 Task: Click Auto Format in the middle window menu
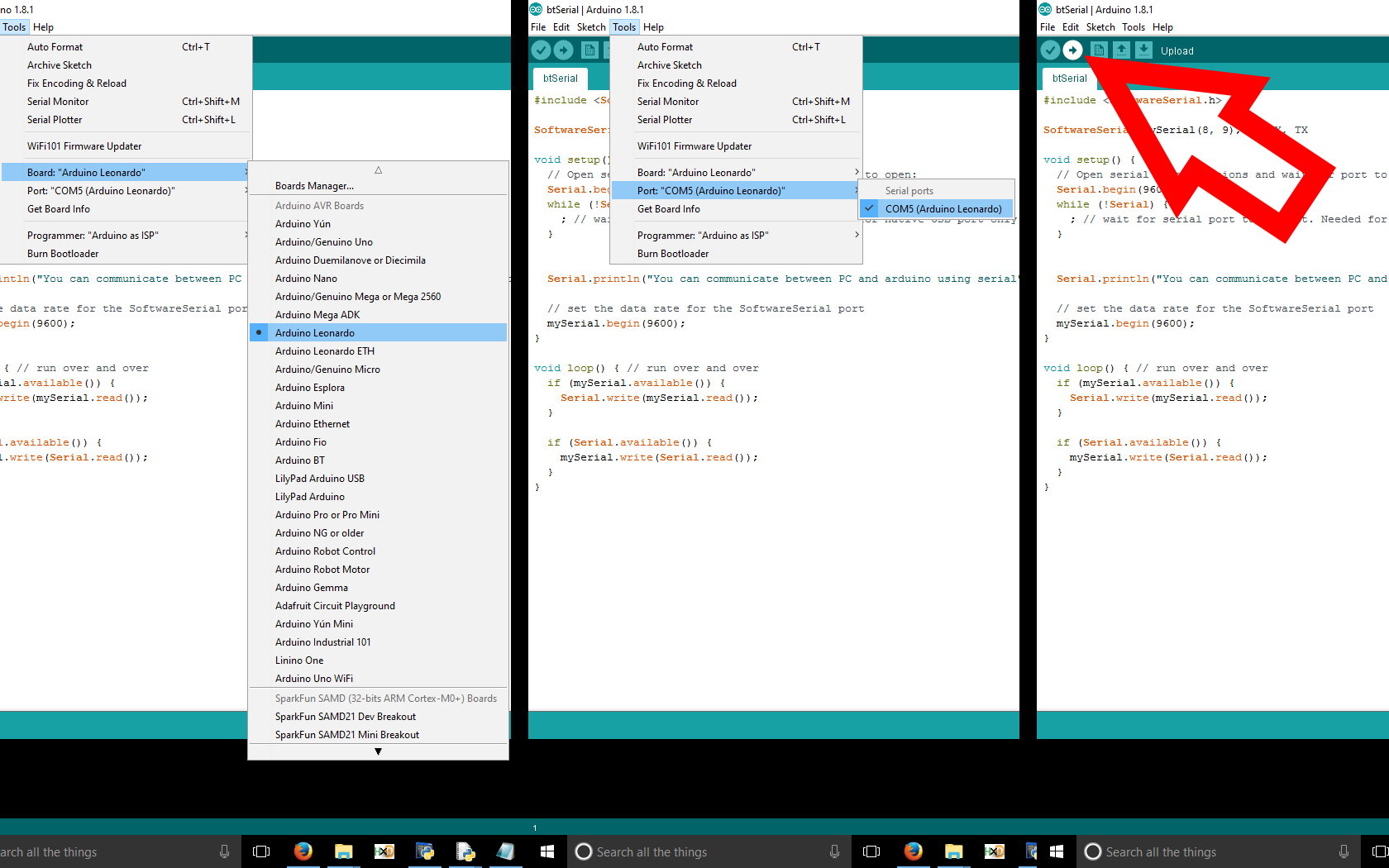click(x=736, y=46)
